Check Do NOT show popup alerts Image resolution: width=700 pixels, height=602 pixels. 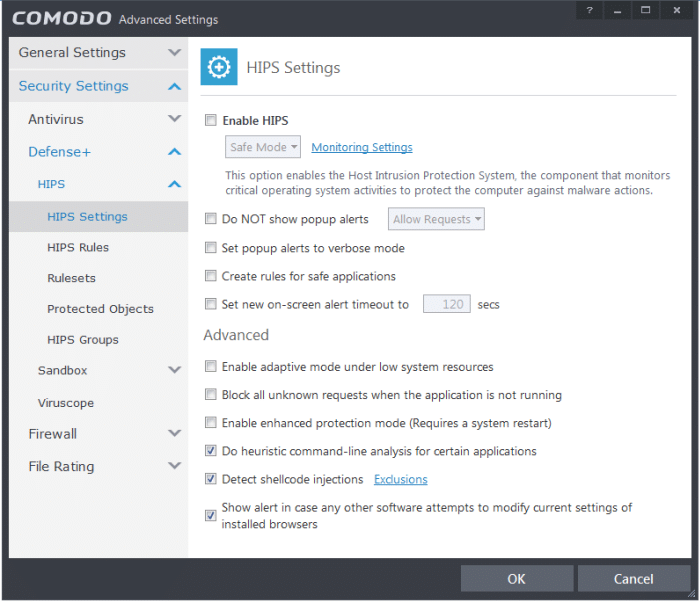coord(211,218)
